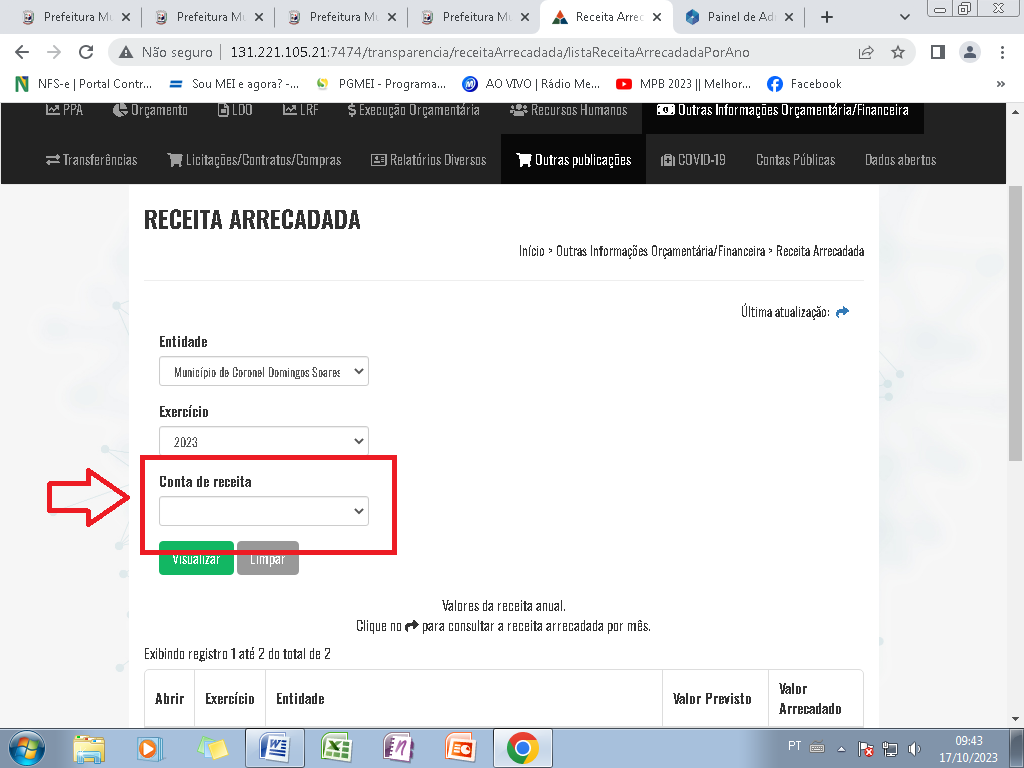Open PowerPoint from the taskbar
Viewport: 1024px width, 768px height.
pyautogui.click(x=460, y=748)
